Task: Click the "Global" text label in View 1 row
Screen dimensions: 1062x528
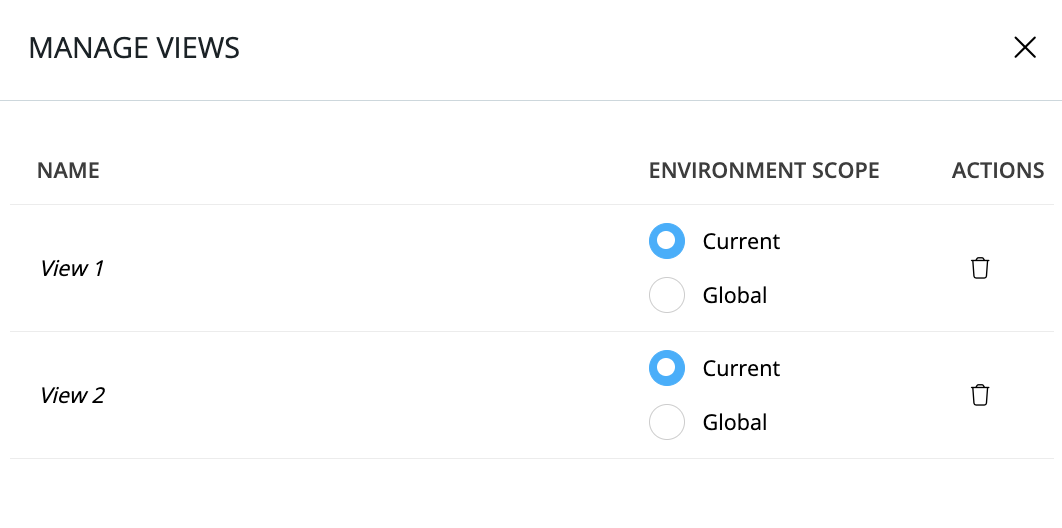Action: pos(735,295)
